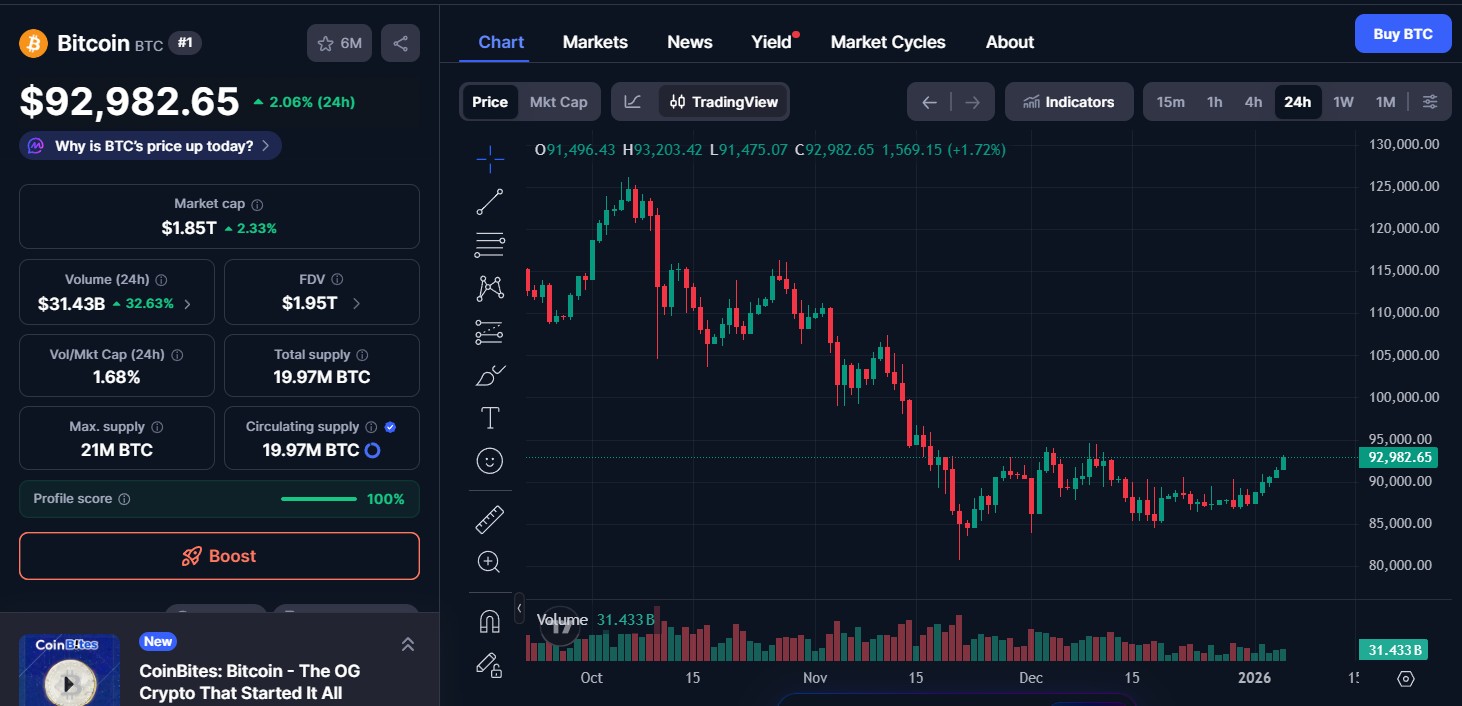Select the crosshair cursor tool
Viewport: 1462px width, 706px height.
tap(489, 158)
